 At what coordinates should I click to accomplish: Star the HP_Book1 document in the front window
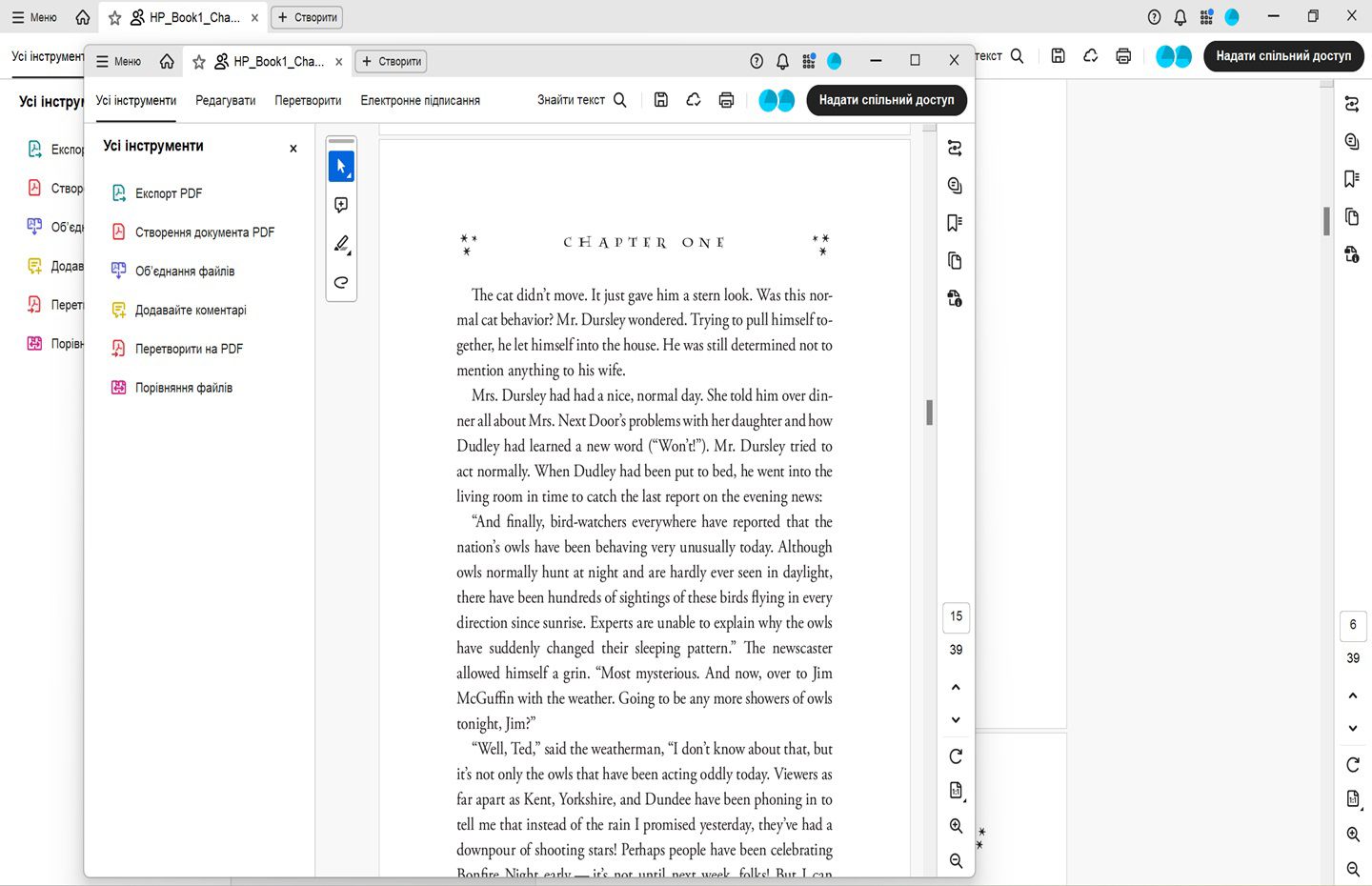[199, 61]
